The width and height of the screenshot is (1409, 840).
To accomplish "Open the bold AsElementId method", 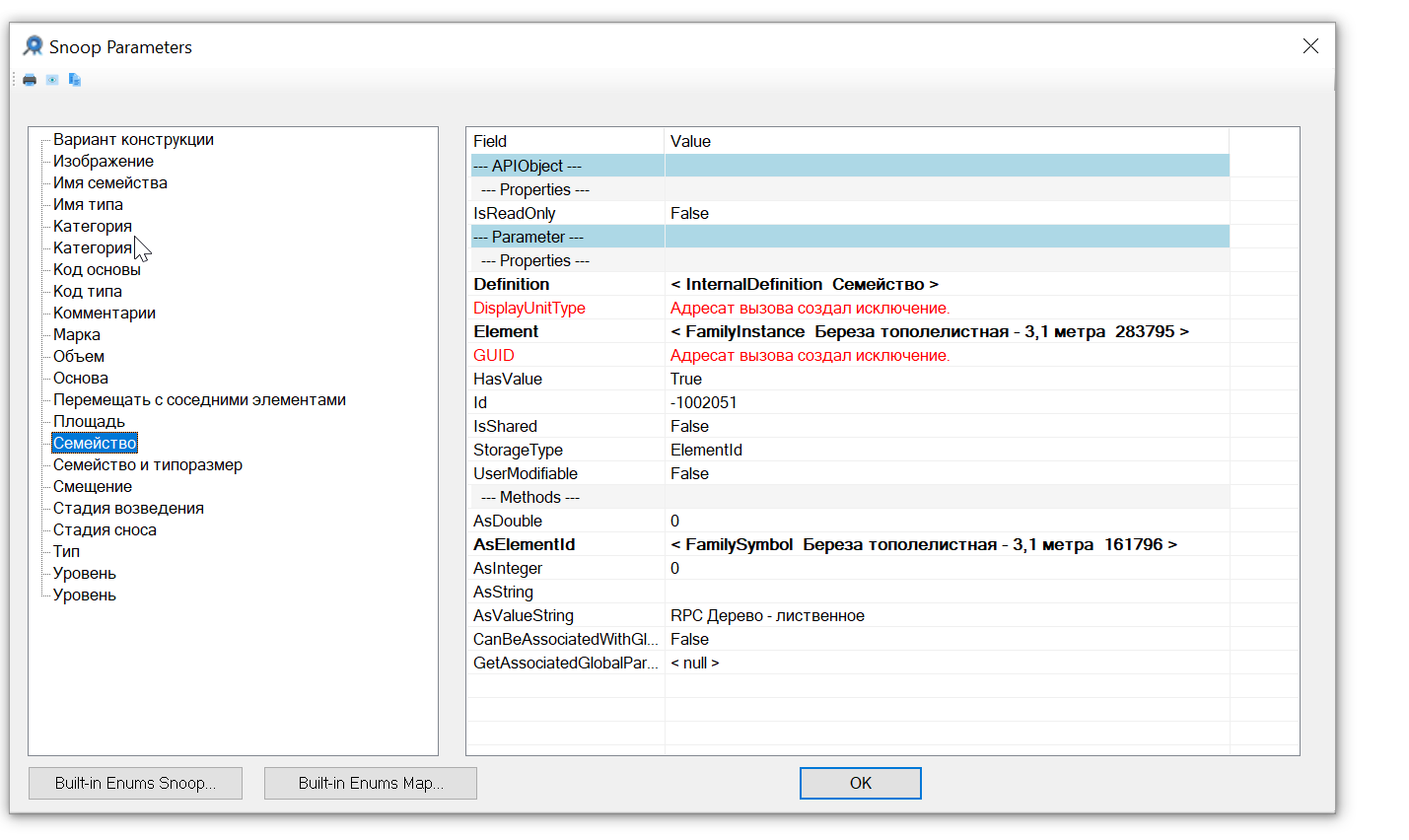I will (x=524, y=544).
